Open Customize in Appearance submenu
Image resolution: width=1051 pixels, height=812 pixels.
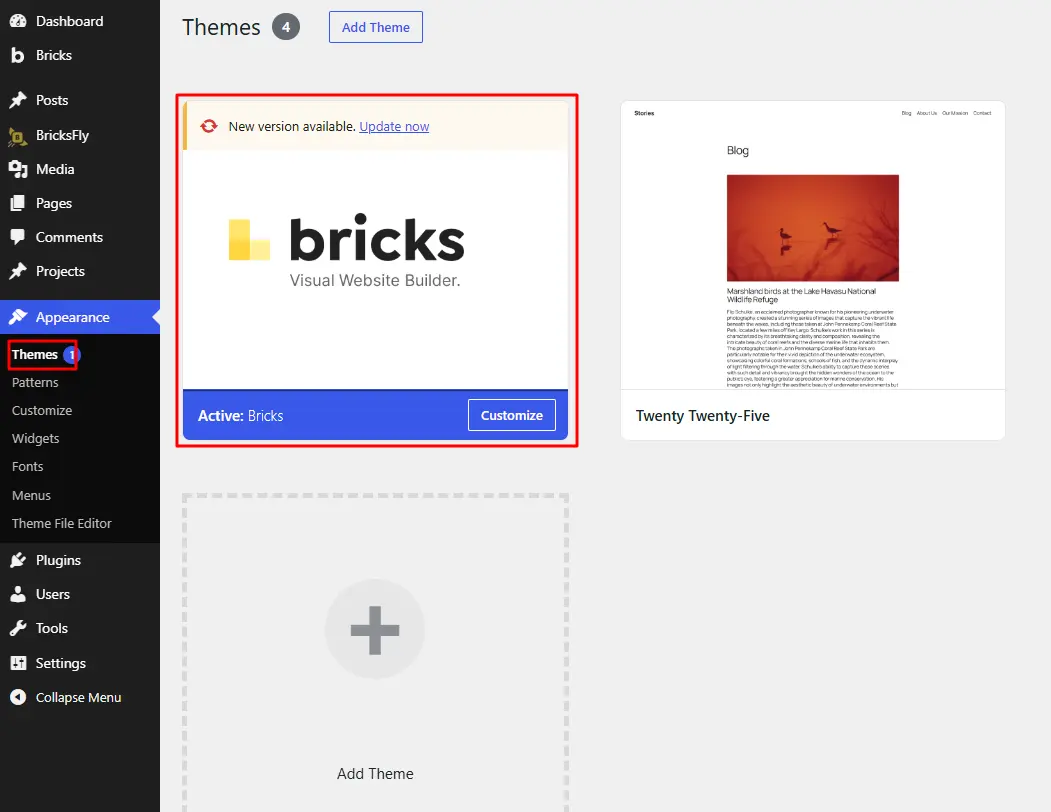point(42,410)
